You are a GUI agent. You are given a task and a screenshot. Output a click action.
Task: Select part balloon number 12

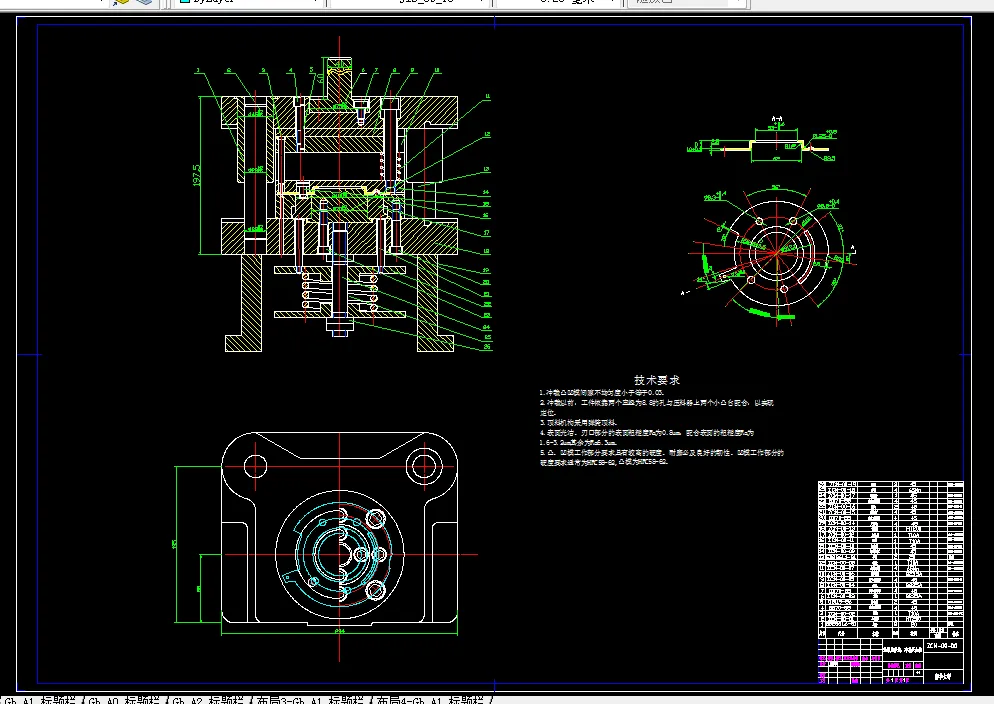pyautogui.click(x=487, y=134)
